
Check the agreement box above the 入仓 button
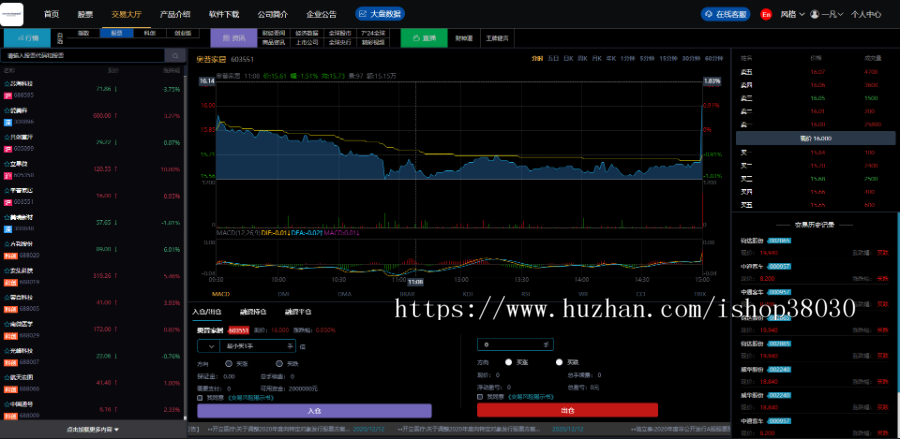(x=200, y=397)
